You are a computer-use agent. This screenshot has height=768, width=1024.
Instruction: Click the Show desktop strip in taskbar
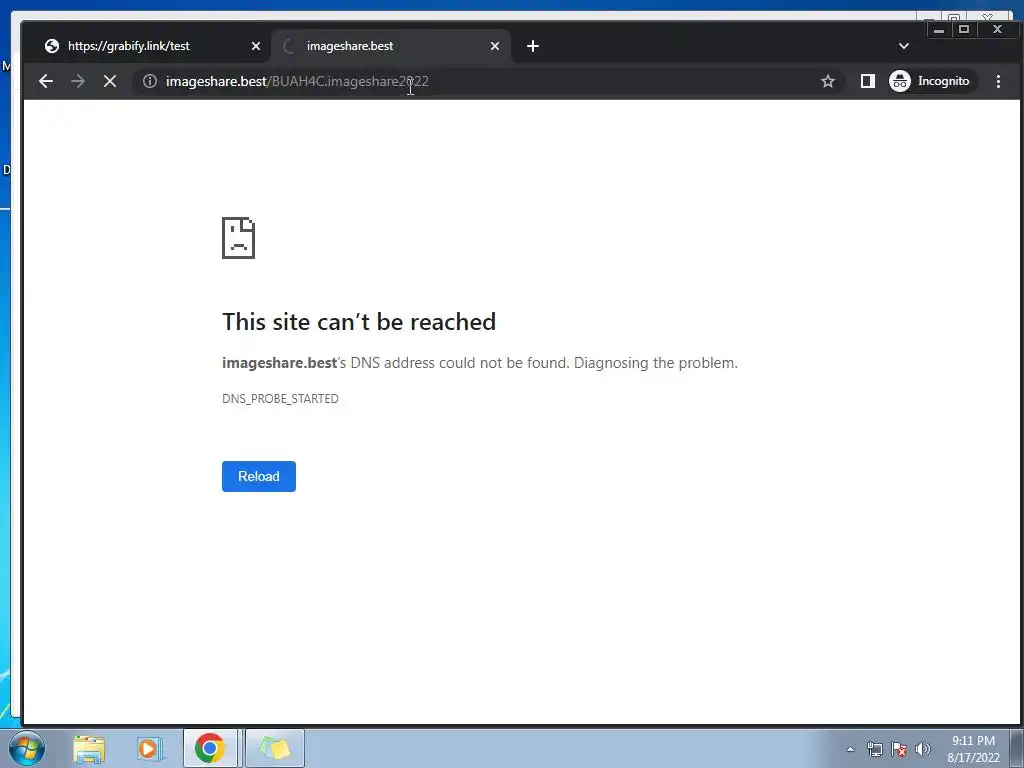[x=1017, y=748]
